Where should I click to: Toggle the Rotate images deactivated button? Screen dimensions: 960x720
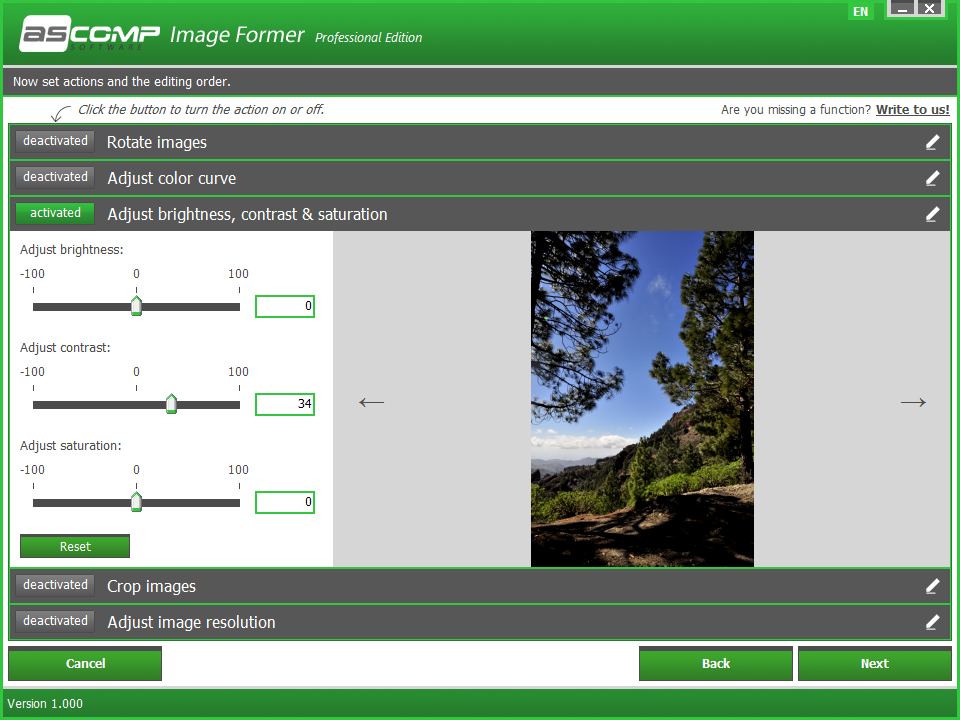coord(55,141)
